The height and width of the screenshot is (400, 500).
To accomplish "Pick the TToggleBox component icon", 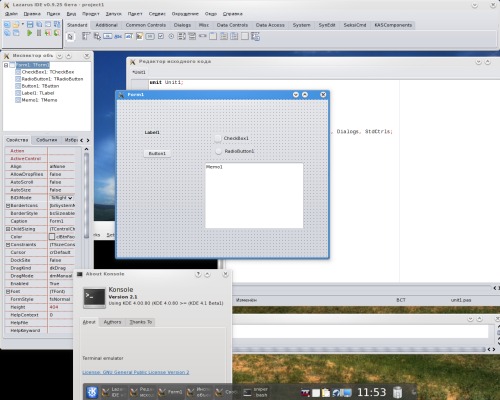I will 150,36.
